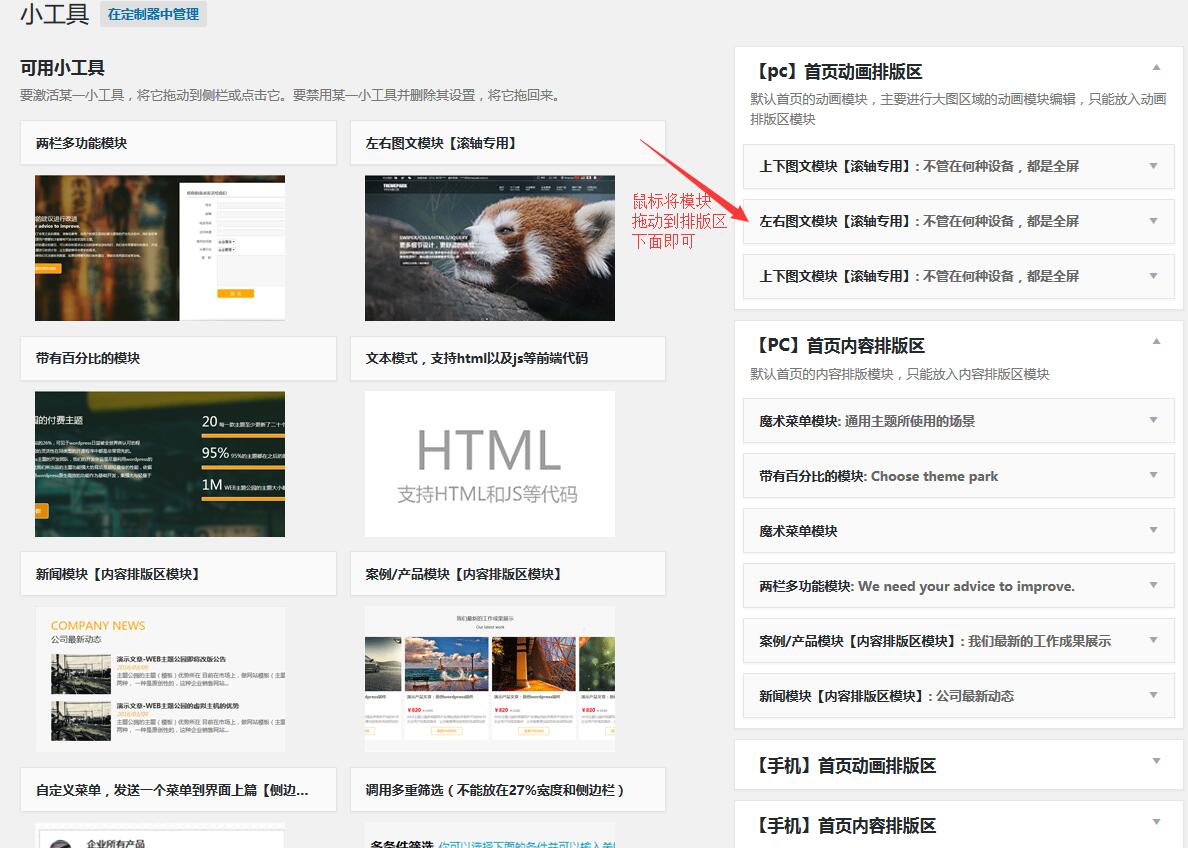Select 自定义菜单 widget title in available widgets
The height and width of the screenshot is (848, 1188).
(172, 790)
